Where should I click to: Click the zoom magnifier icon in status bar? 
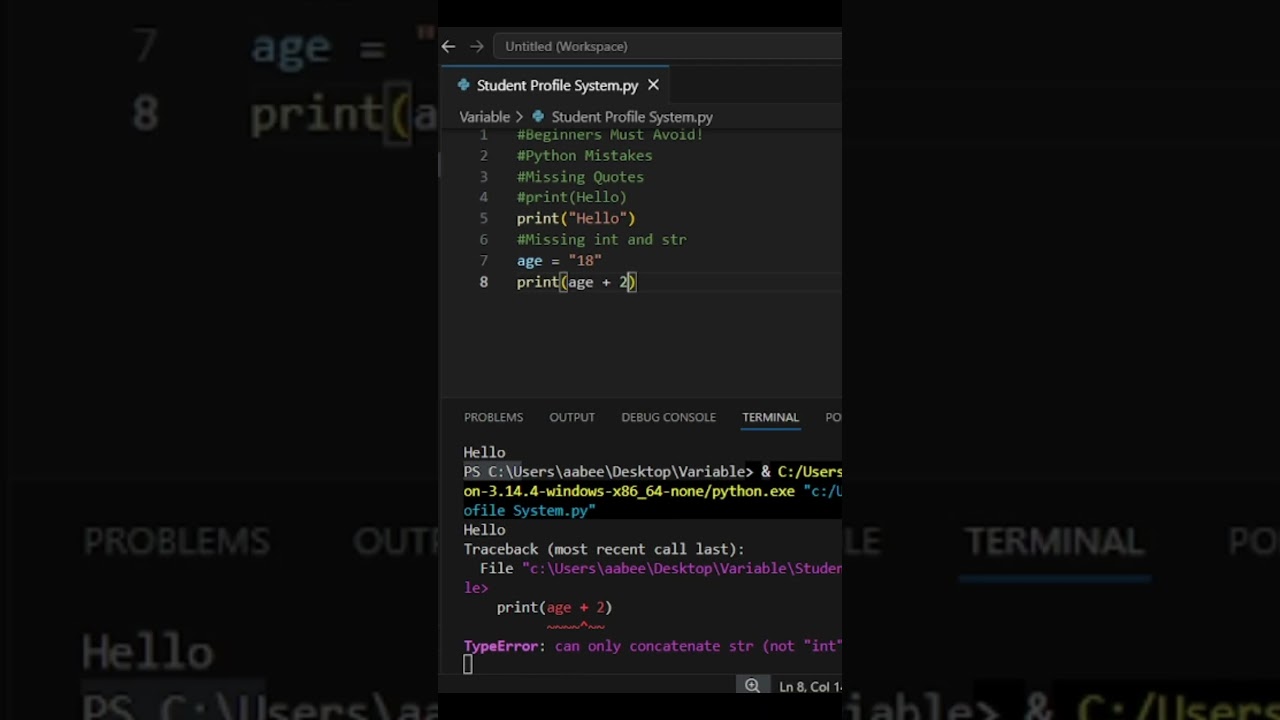point(752,686)
